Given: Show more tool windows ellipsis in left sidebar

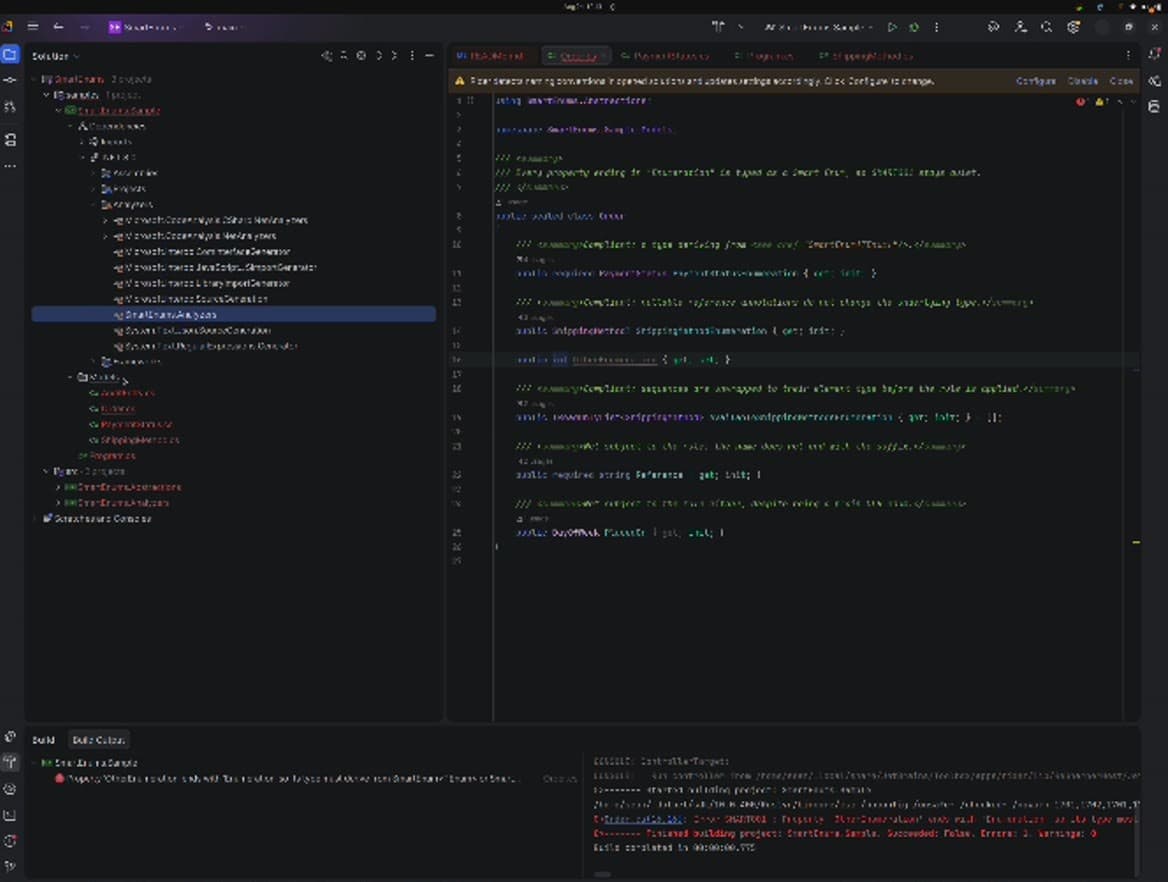Looking at the screenshot, I should pyautogui.click(x=10, y=166).
